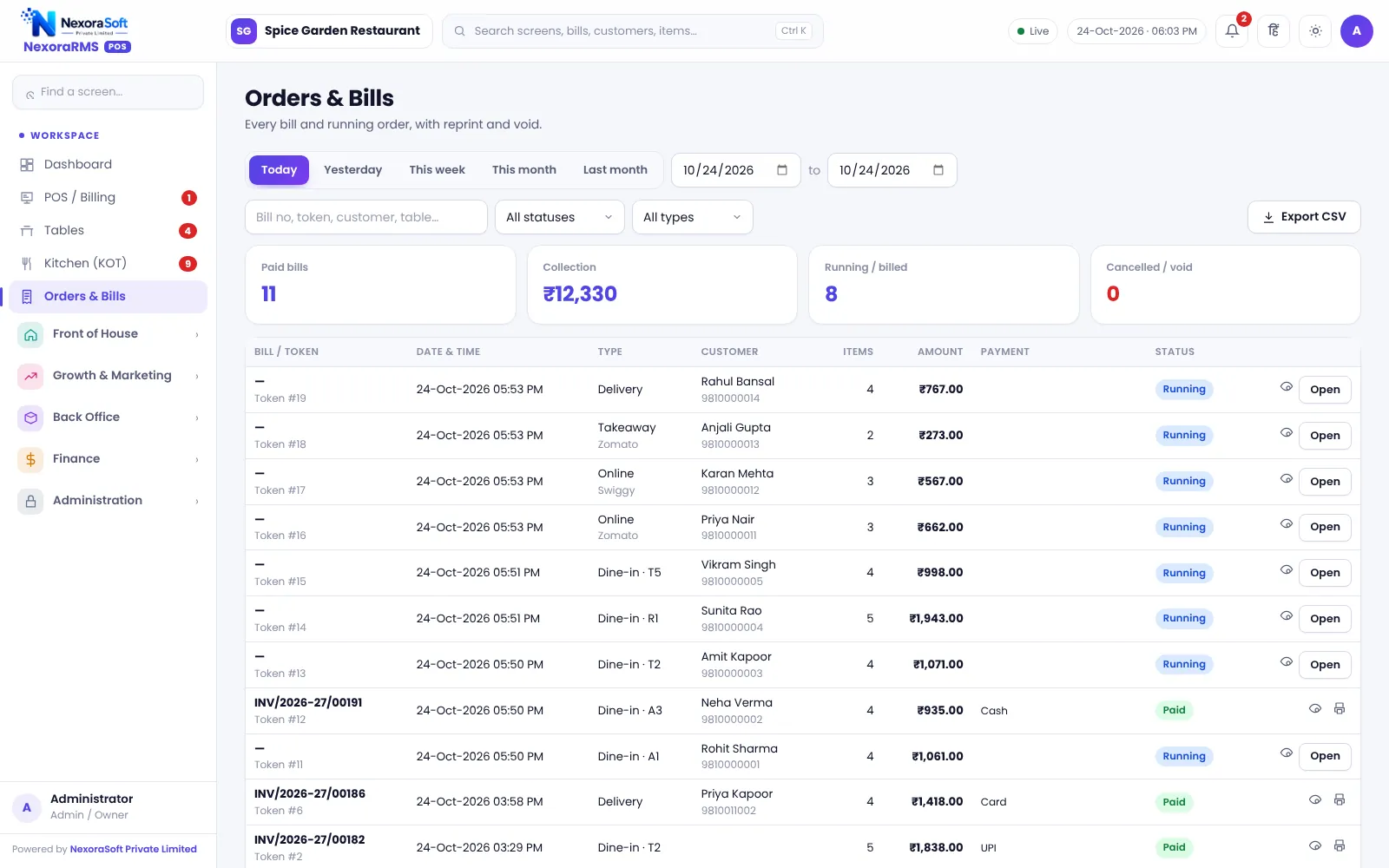Click the bill search input field
The height and width of the screenshot is (868, 1389).
[x=366, y=217]
